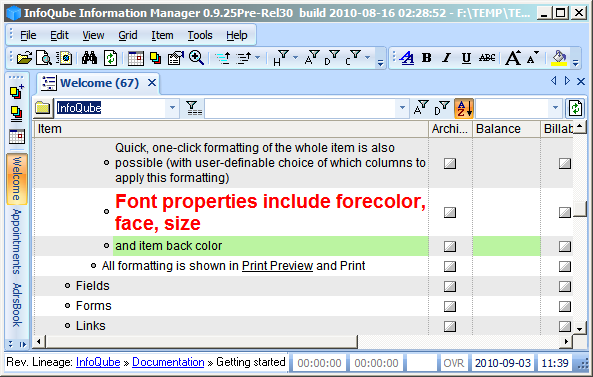The image size is (593, 377).
Task: Toggle the A filter in the grid filter bar
Action: (421, 109)
